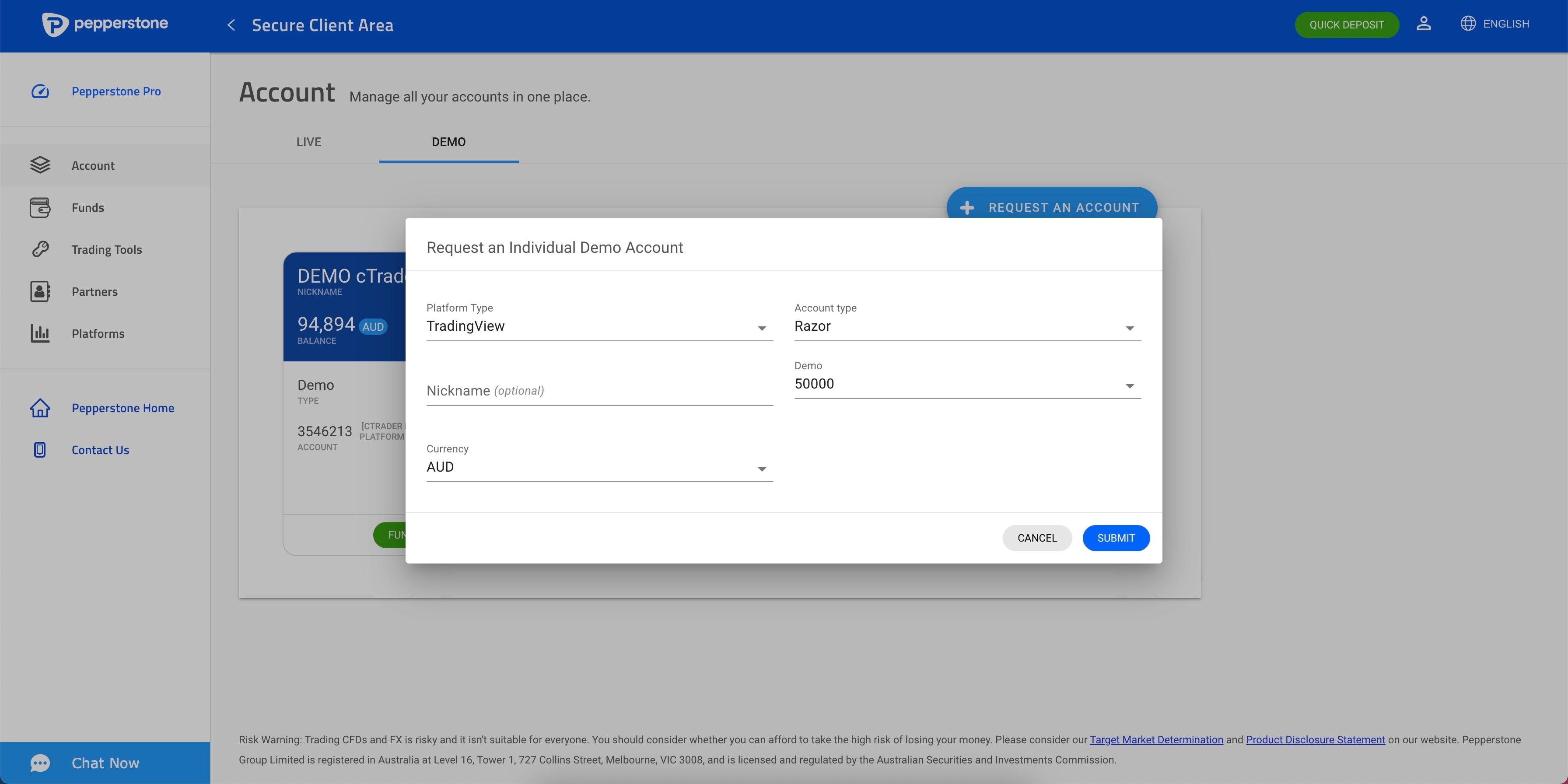
Task: Open Platforms in sidebar
Action: click(105, 333)
